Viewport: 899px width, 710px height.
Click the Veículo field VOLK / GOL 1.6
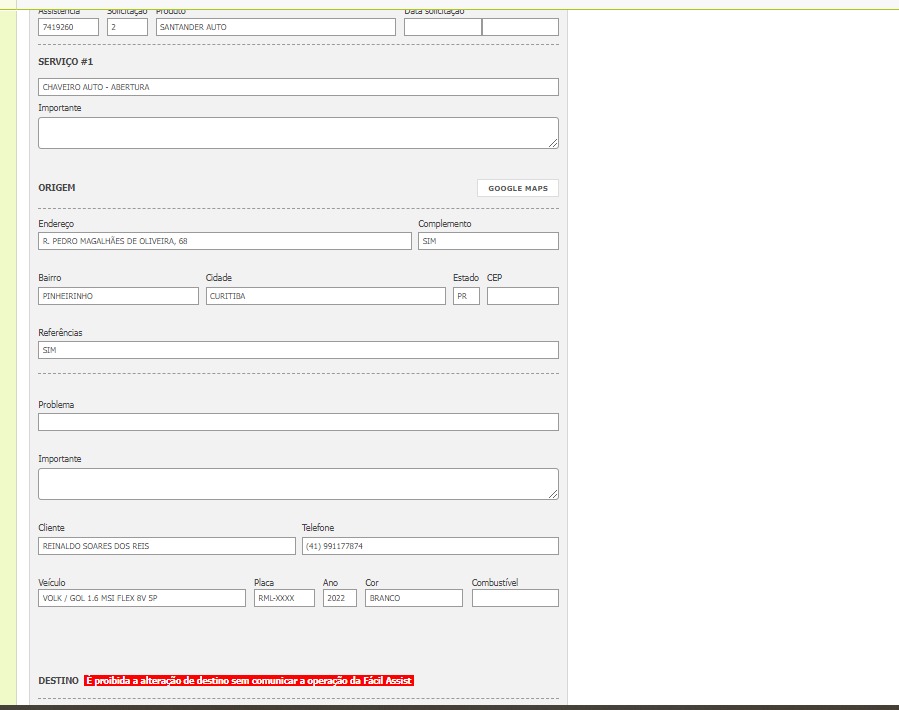142,598
